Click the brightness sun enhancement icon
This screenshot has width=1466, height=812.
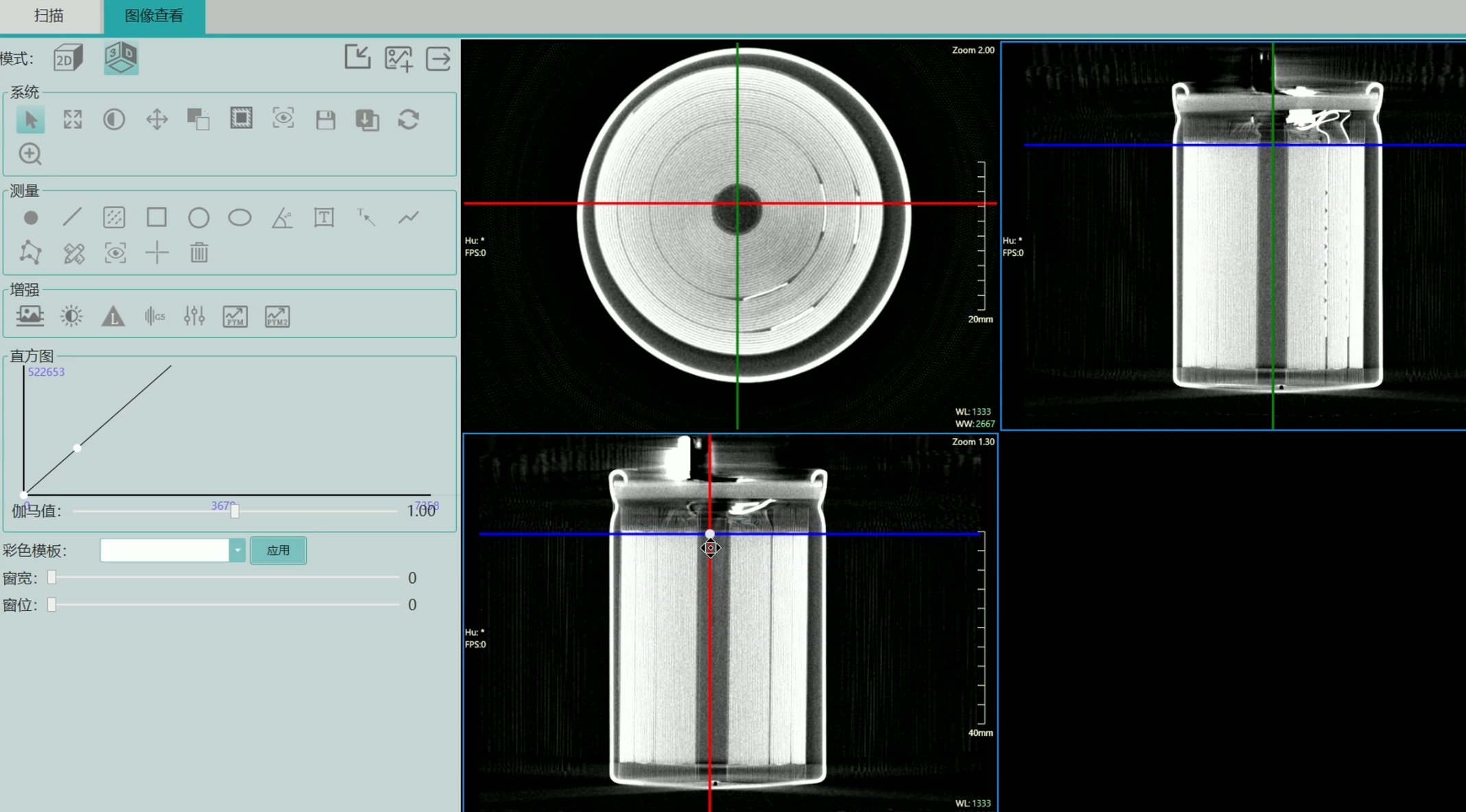tap(71, 316)
